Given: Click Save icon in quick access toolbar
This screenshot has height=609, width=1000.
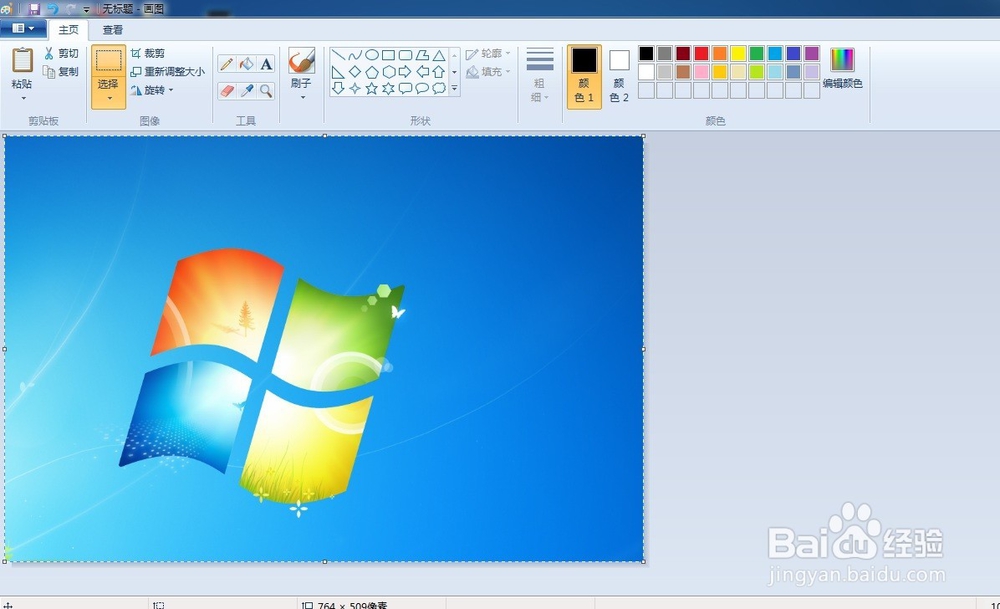Looking at the screenshot, I should point(34,9).
